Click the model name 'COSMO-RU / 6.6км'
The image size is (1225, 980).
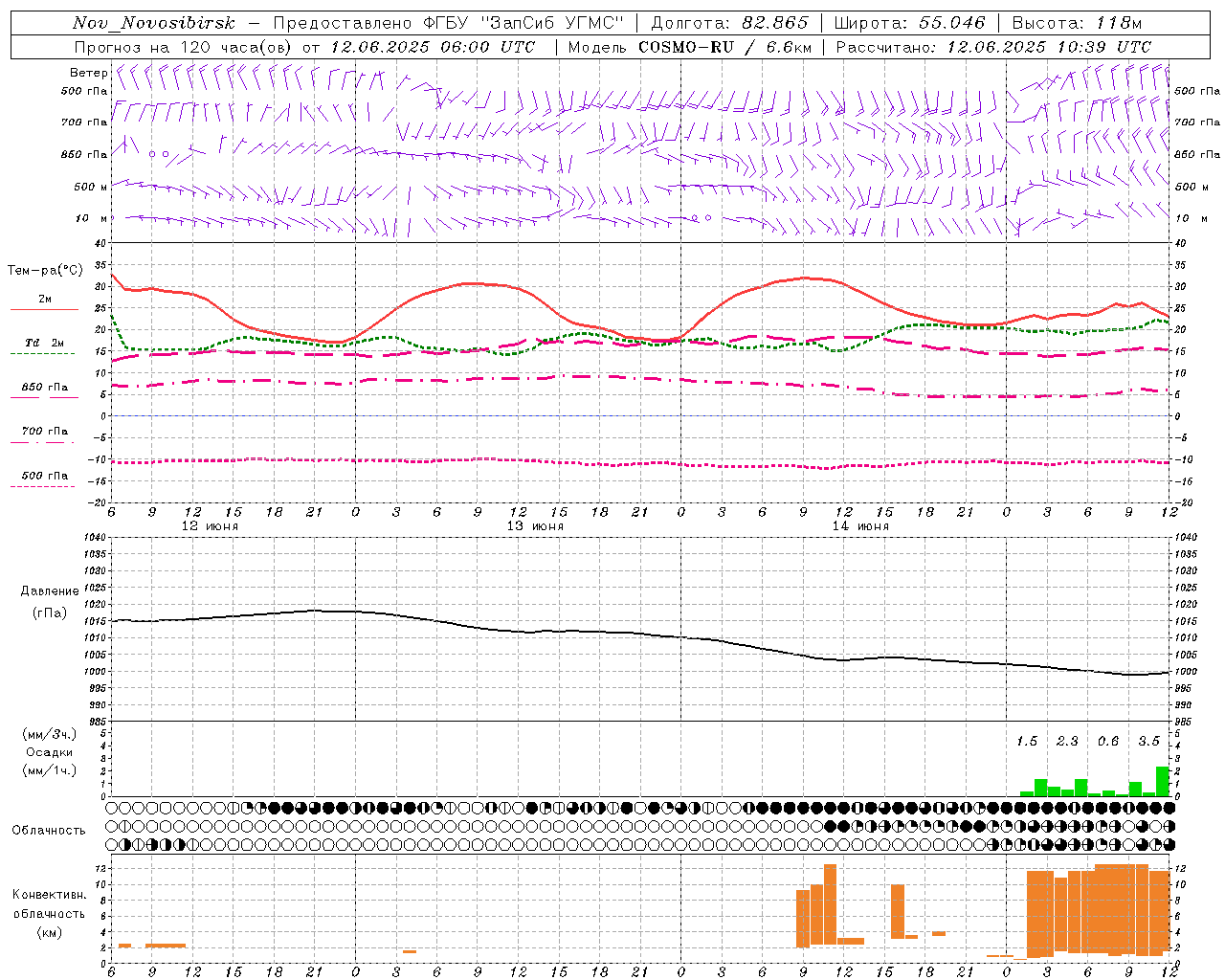(x=726, y=47)
